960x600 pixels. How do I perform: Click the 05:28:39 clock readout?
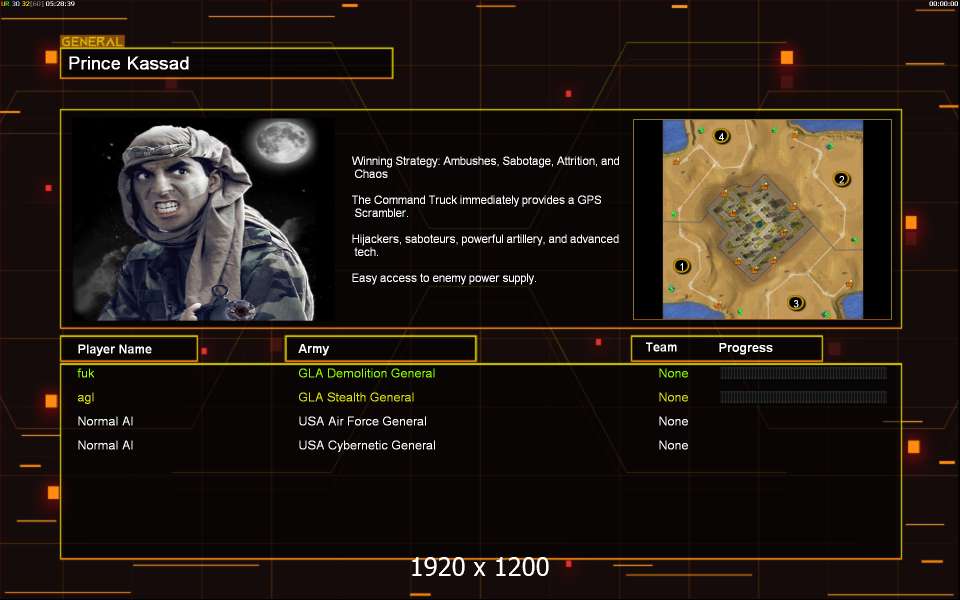point(60,4)
